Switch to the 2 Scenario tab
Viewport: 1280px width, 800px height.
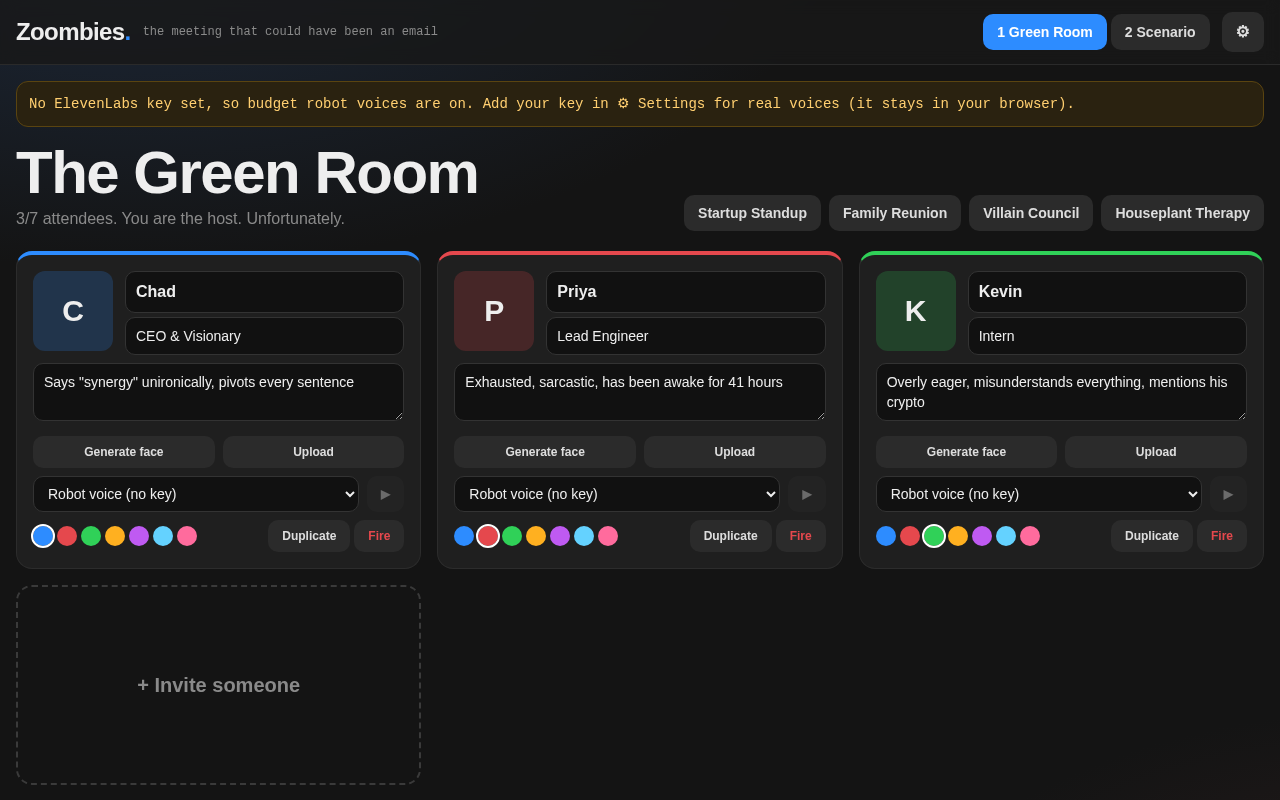[1160, 32]
